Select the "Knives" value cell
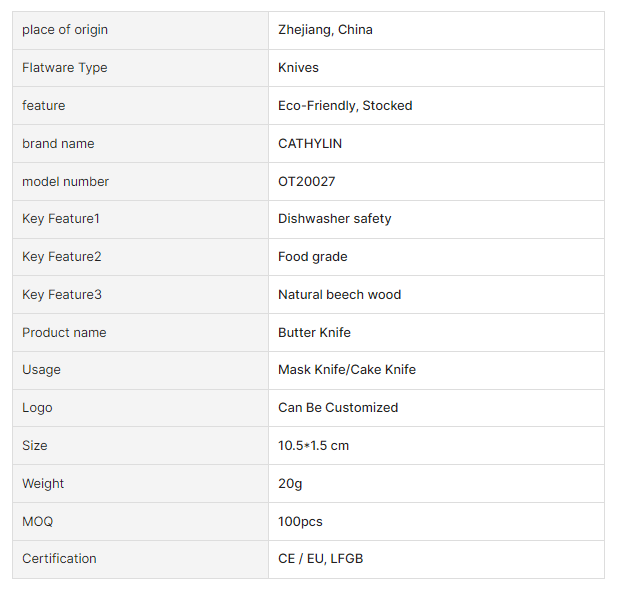Viewport: 618px width, 591px height. [298, 68]
